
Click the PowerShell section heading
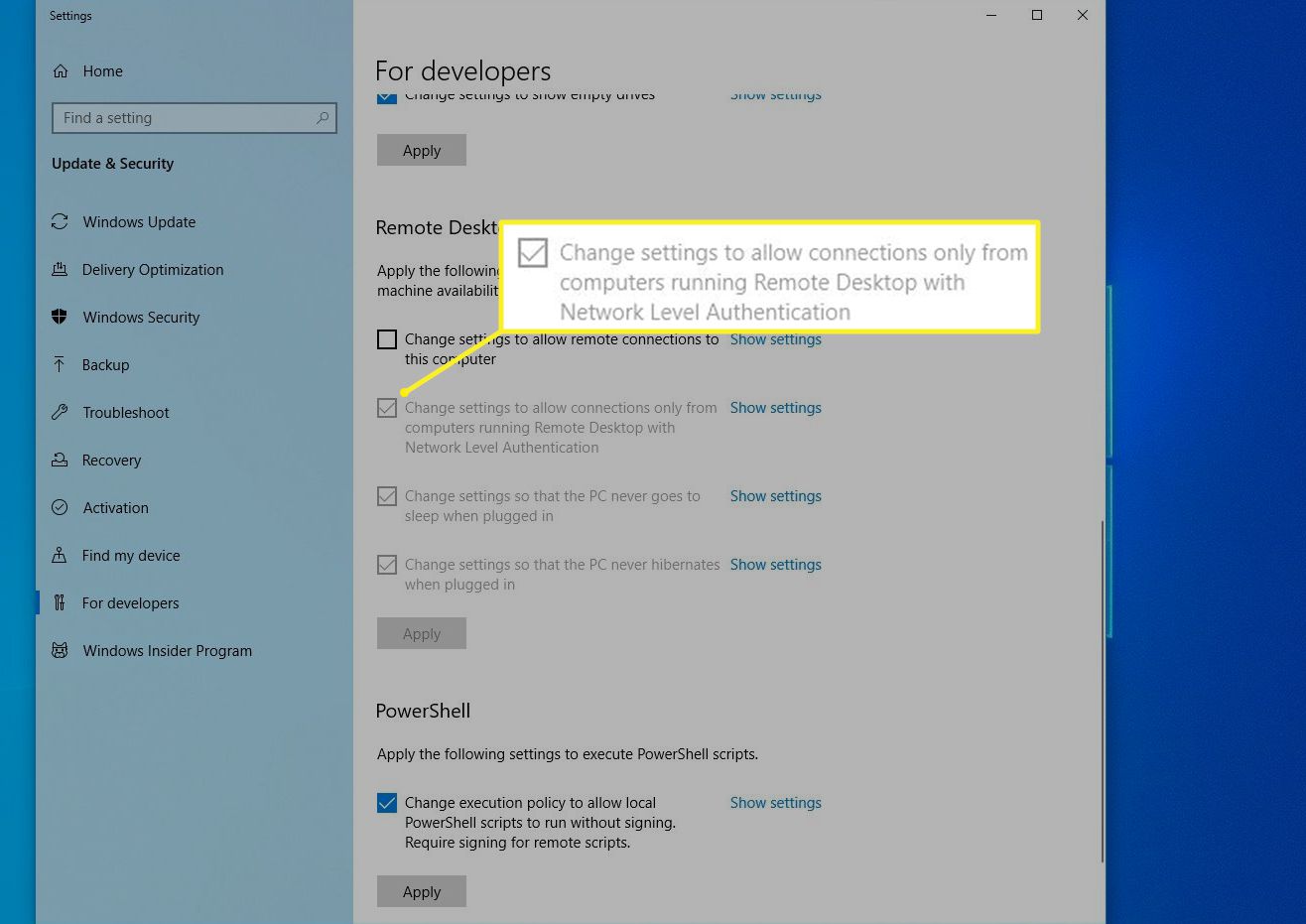[x=423, y=711]
